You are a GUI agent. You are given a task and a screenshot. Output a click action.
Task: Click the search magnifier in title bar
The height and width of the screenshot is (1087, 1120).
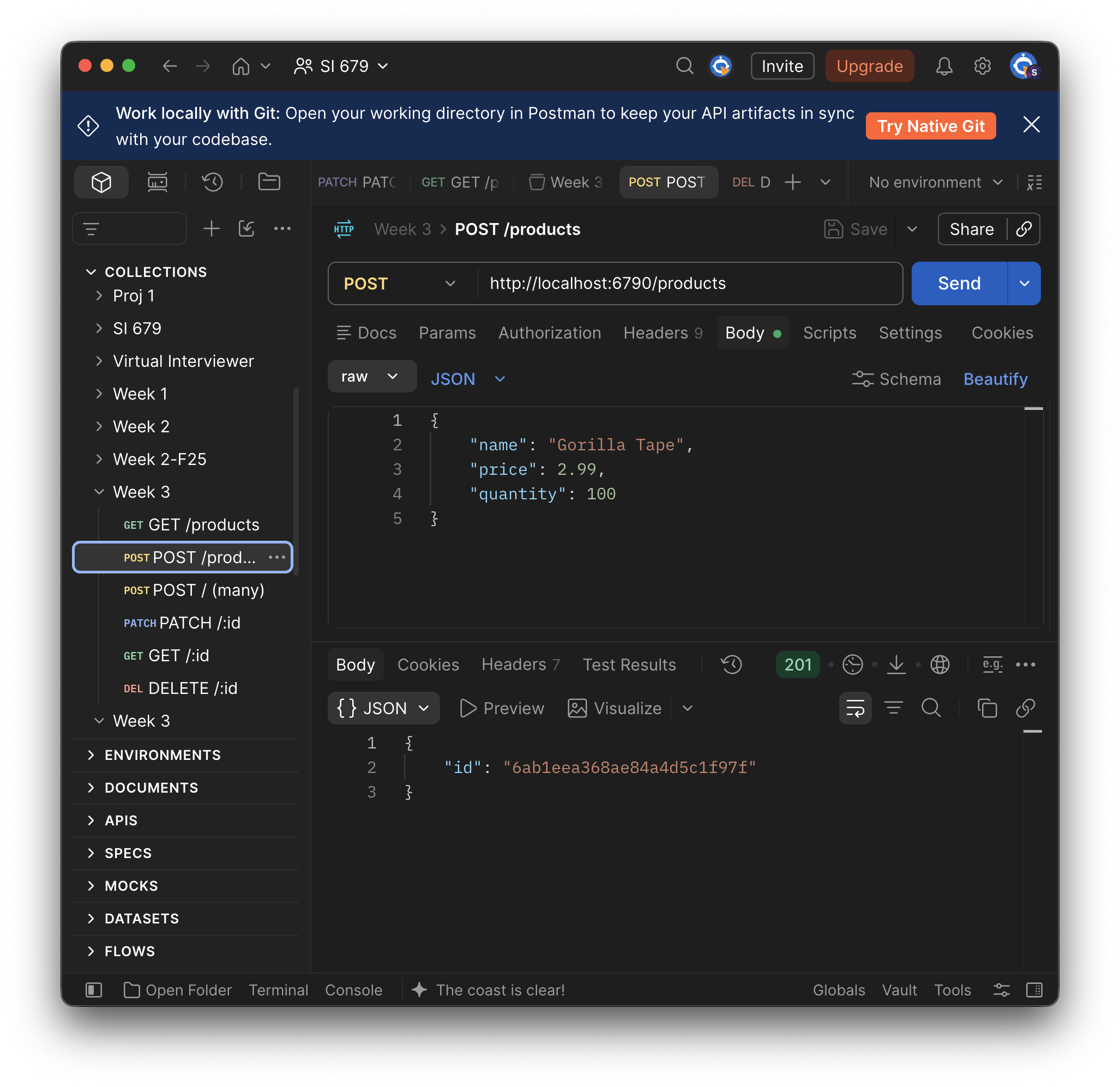(684, 67)
